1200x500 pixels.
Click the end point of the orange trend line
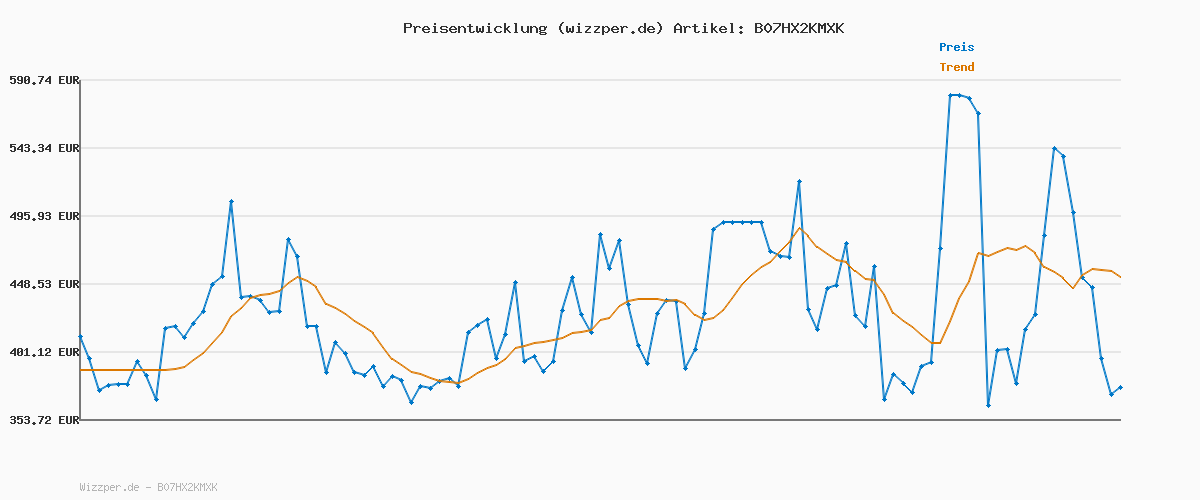[1120, 277]
